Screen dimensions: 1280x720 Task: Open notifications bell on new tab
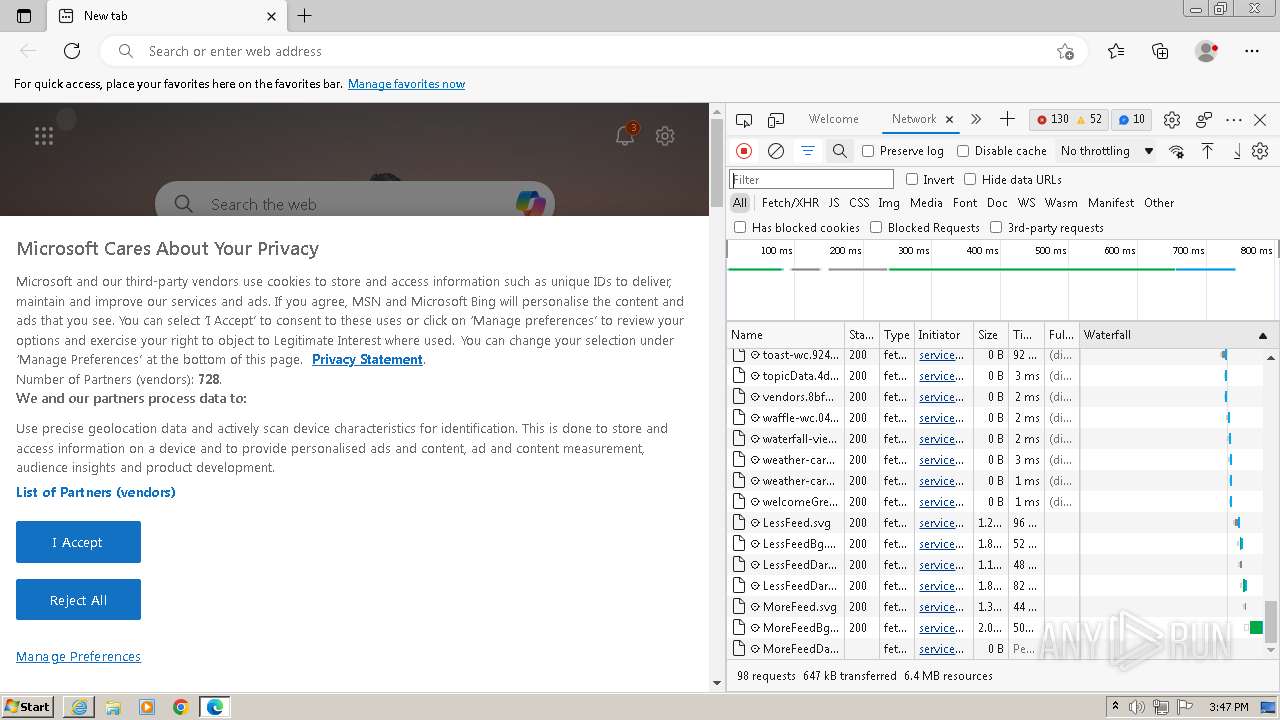[x=625, y=135]
